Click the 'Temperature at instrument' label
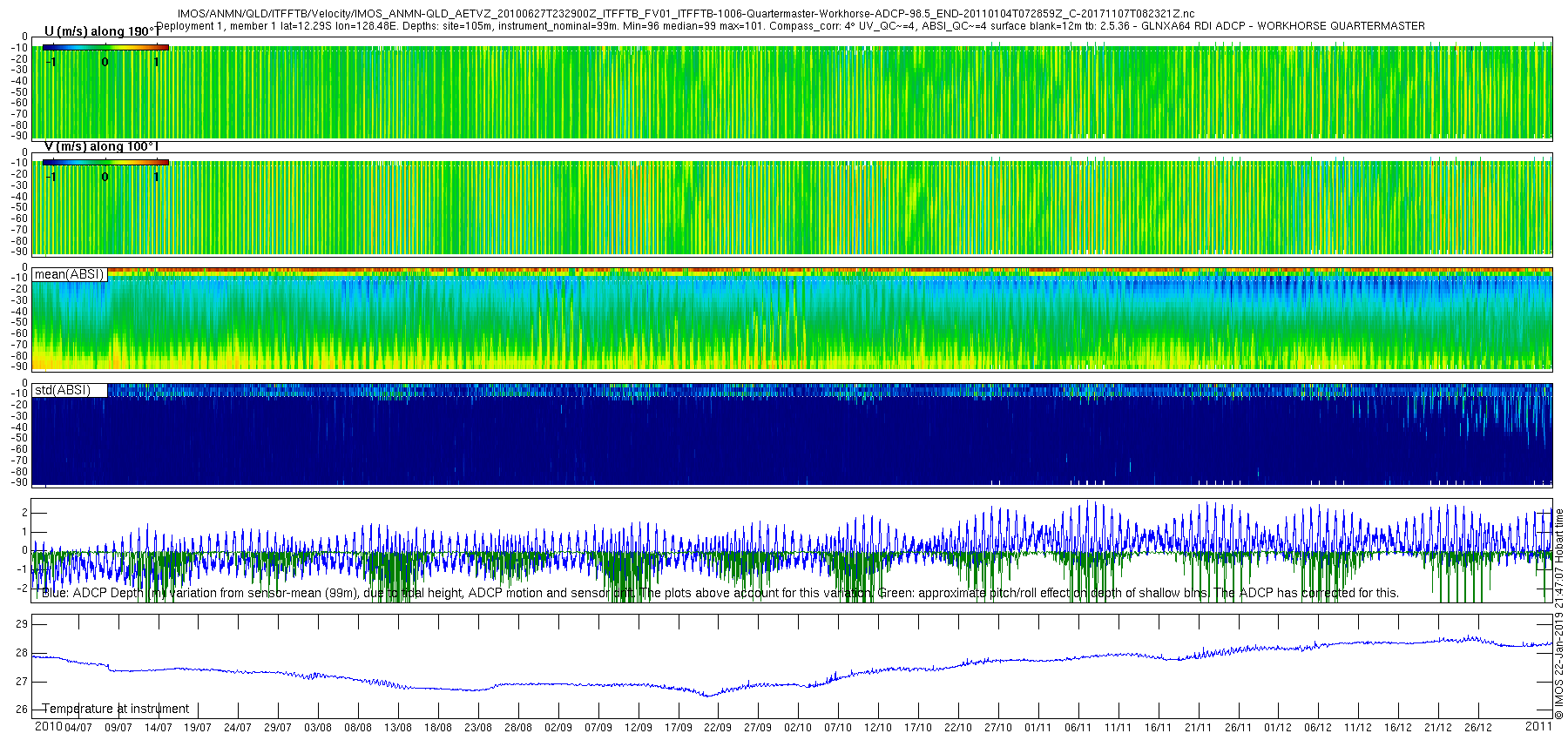This screenshot has height=740, width=1568. coord(116,709)
